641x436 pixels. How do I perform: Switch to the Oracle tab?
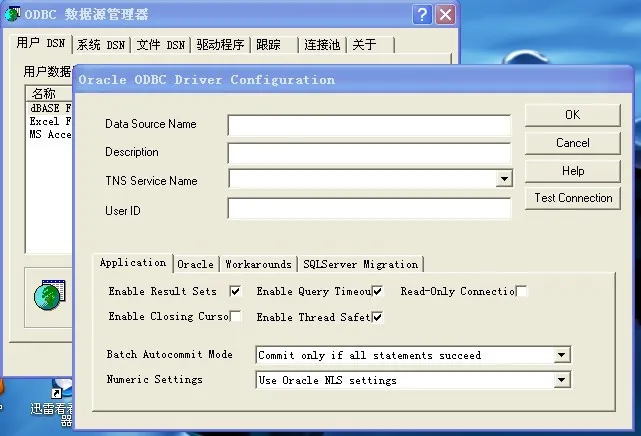click(x=195, y=264)
